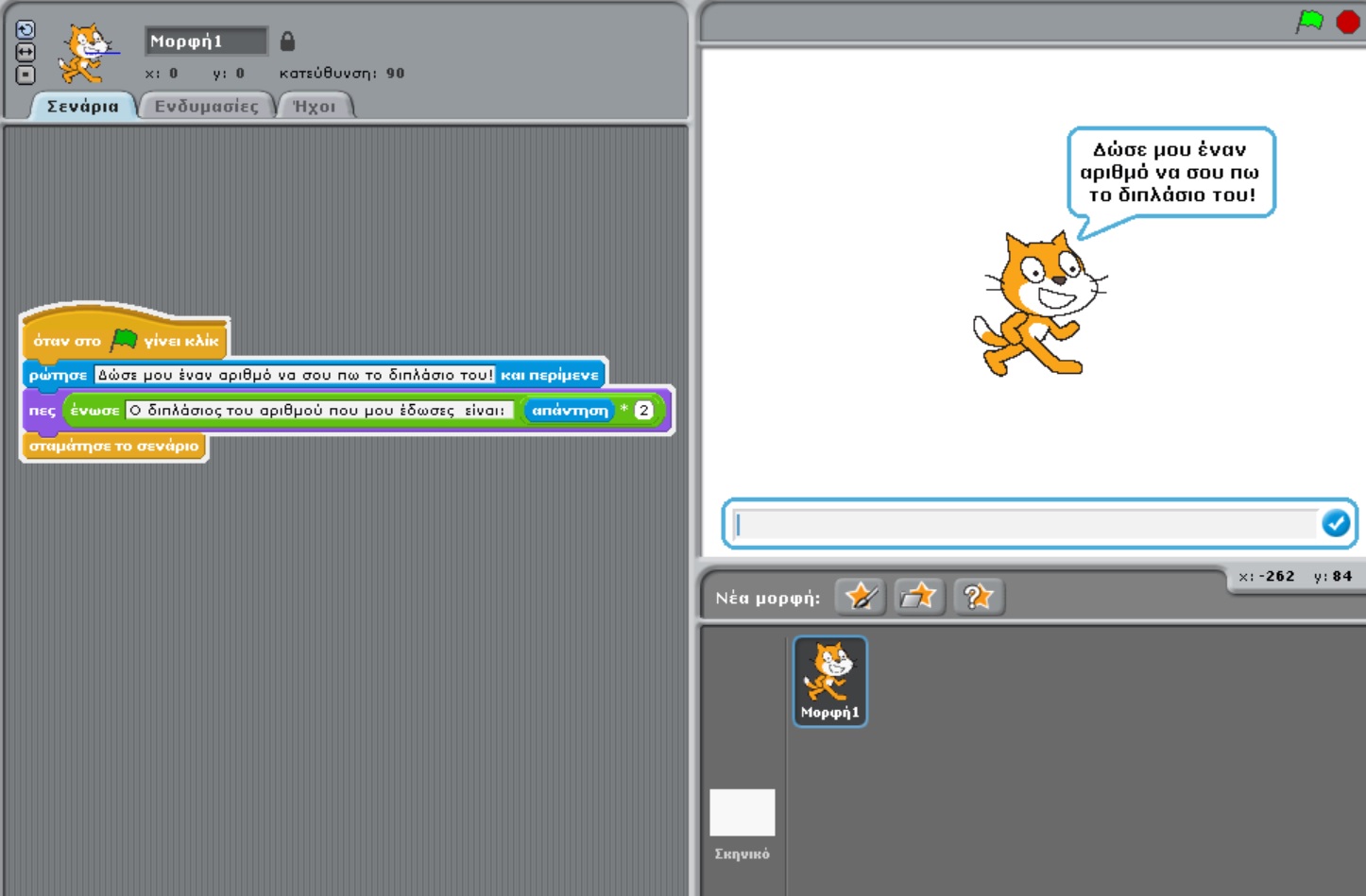Select the 'can rotate' rotation style icon

coord(26,29)
